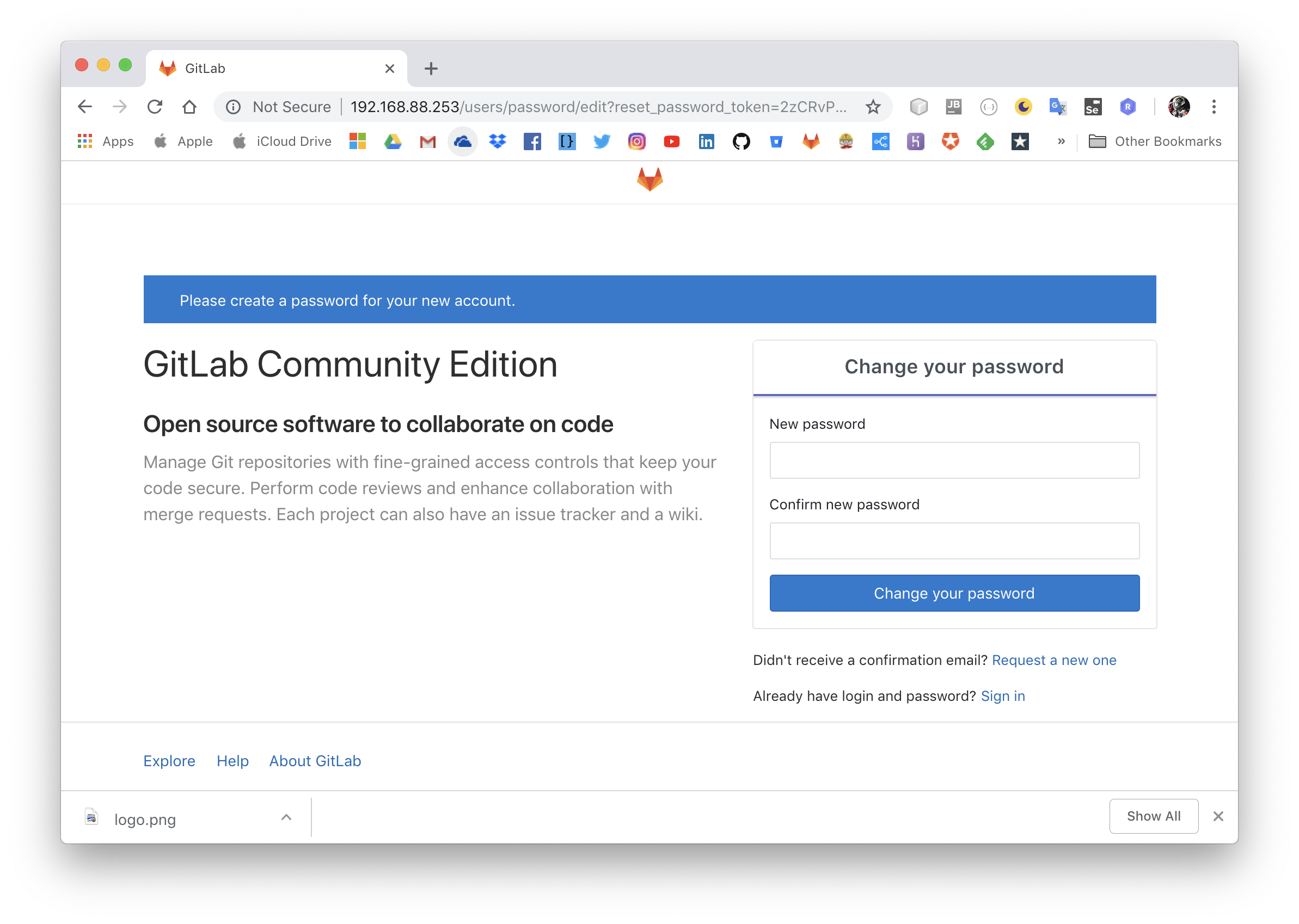Open the Help footer link
Viewport: 1299px width, 924px height.
click(232, 761)
